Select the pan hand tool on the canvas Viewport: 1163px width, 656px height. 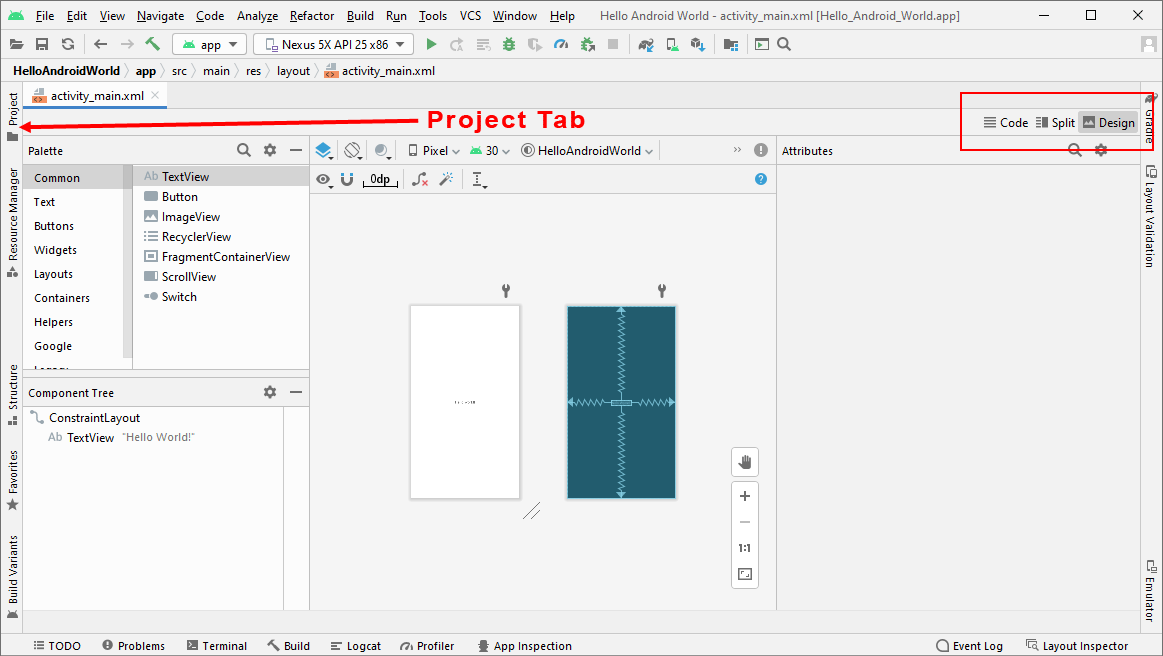pos(744,461)
